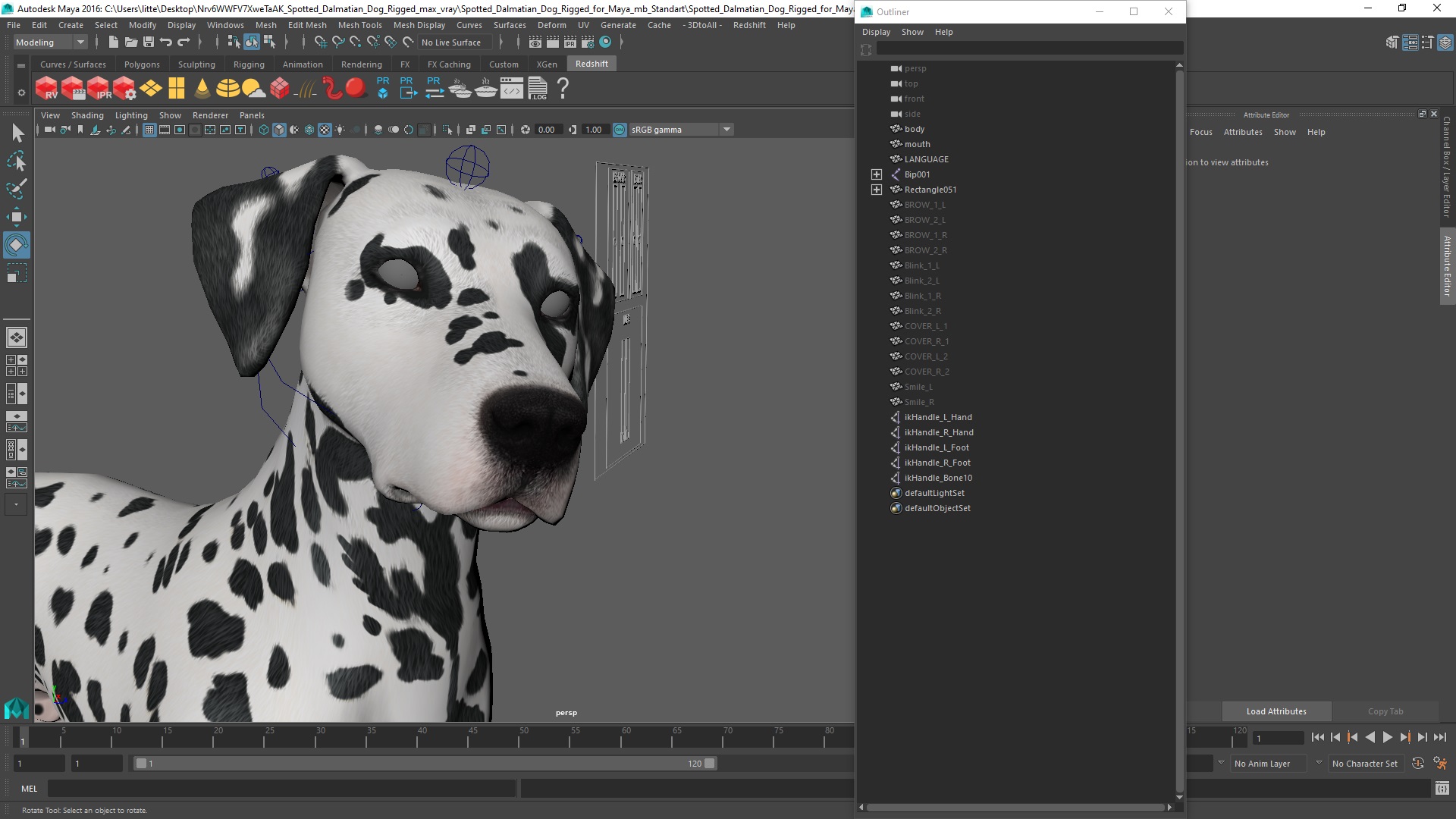Switch to the Polygons shelf tab
Viewport: 1456px width, 819px height.
pos(142,64)
